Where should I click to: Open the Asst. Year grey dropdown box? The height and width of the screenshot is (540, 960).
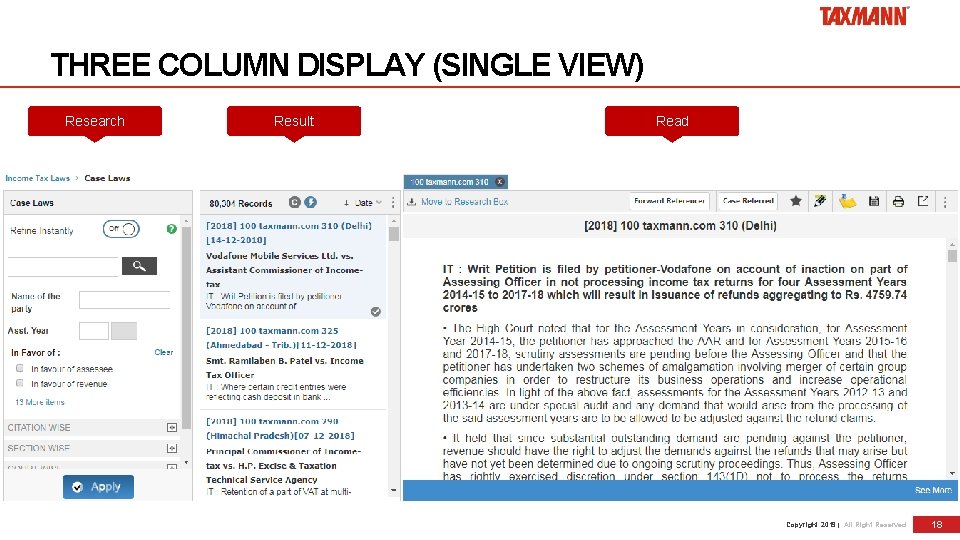coord(124,331)
